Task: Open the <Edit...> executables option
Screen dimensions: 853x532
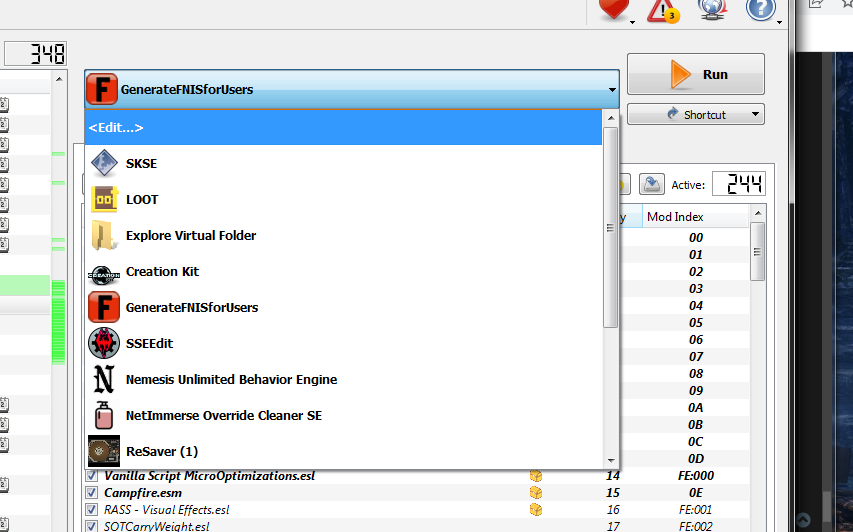Action: [343, 127]
